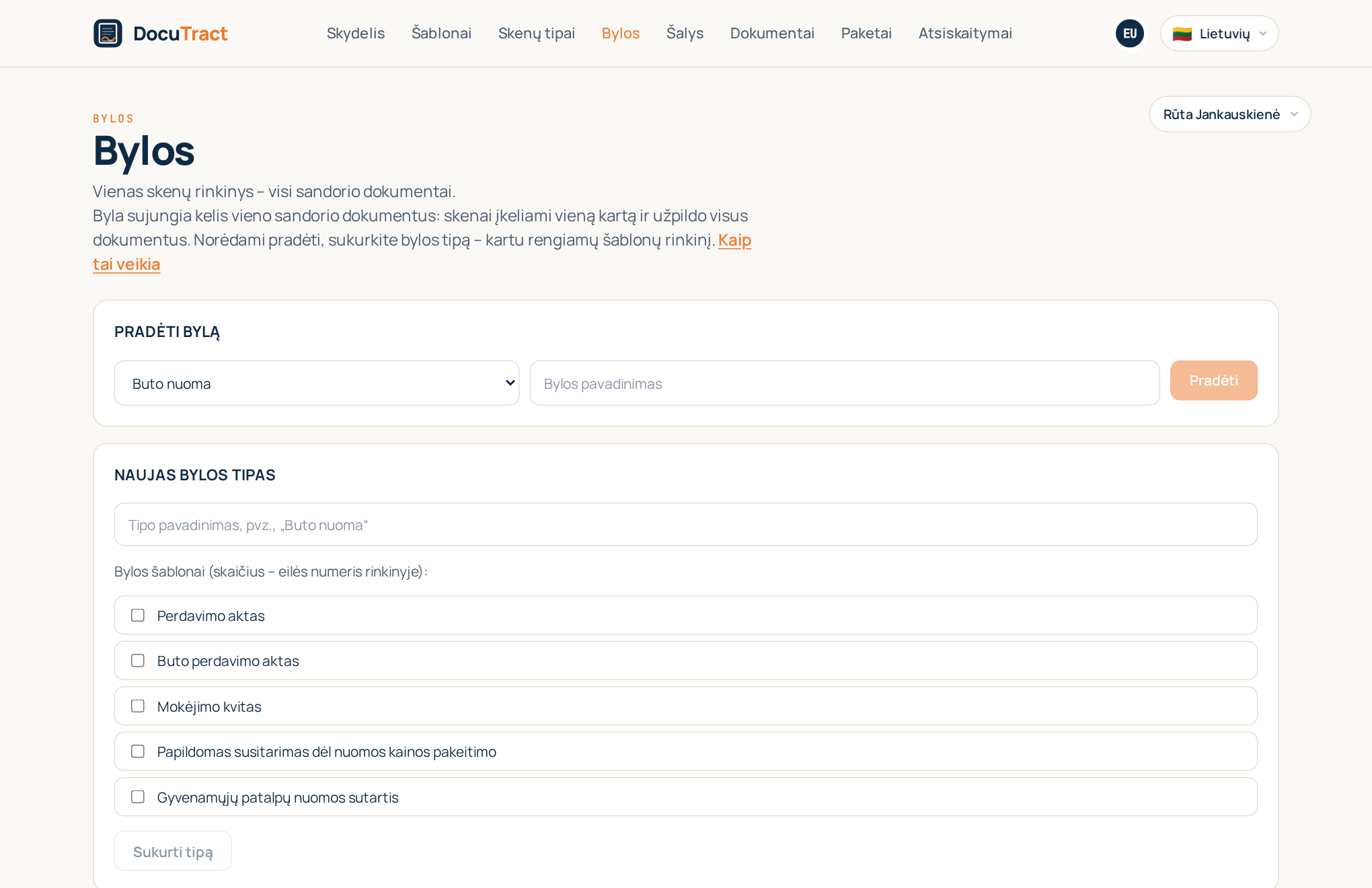Click the Pradėti button
Screen dimensions: 1372x888
pos(1213,381)
